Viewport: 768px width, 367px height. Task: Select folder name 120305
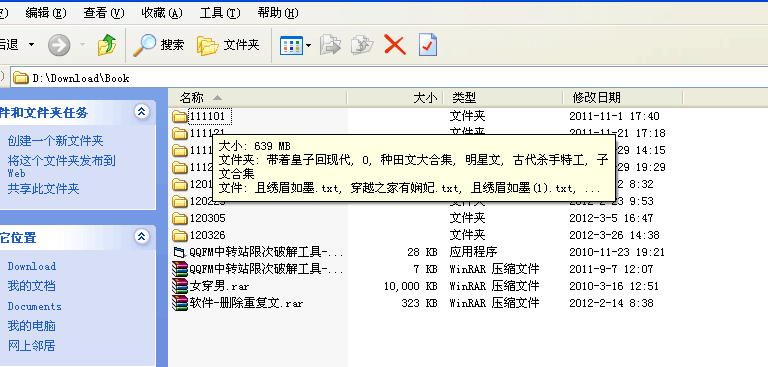[207, 218]
